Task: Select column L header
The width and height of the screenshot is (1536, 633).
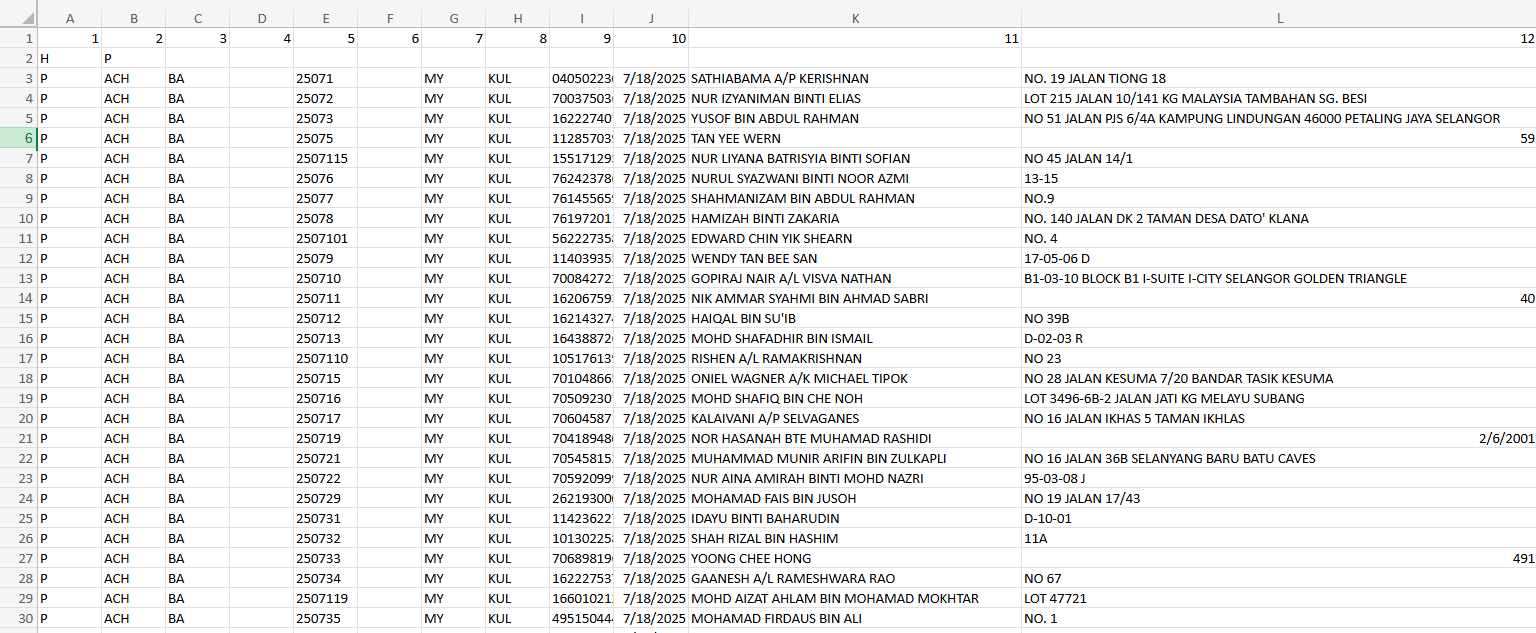Action: point(1279,18)
